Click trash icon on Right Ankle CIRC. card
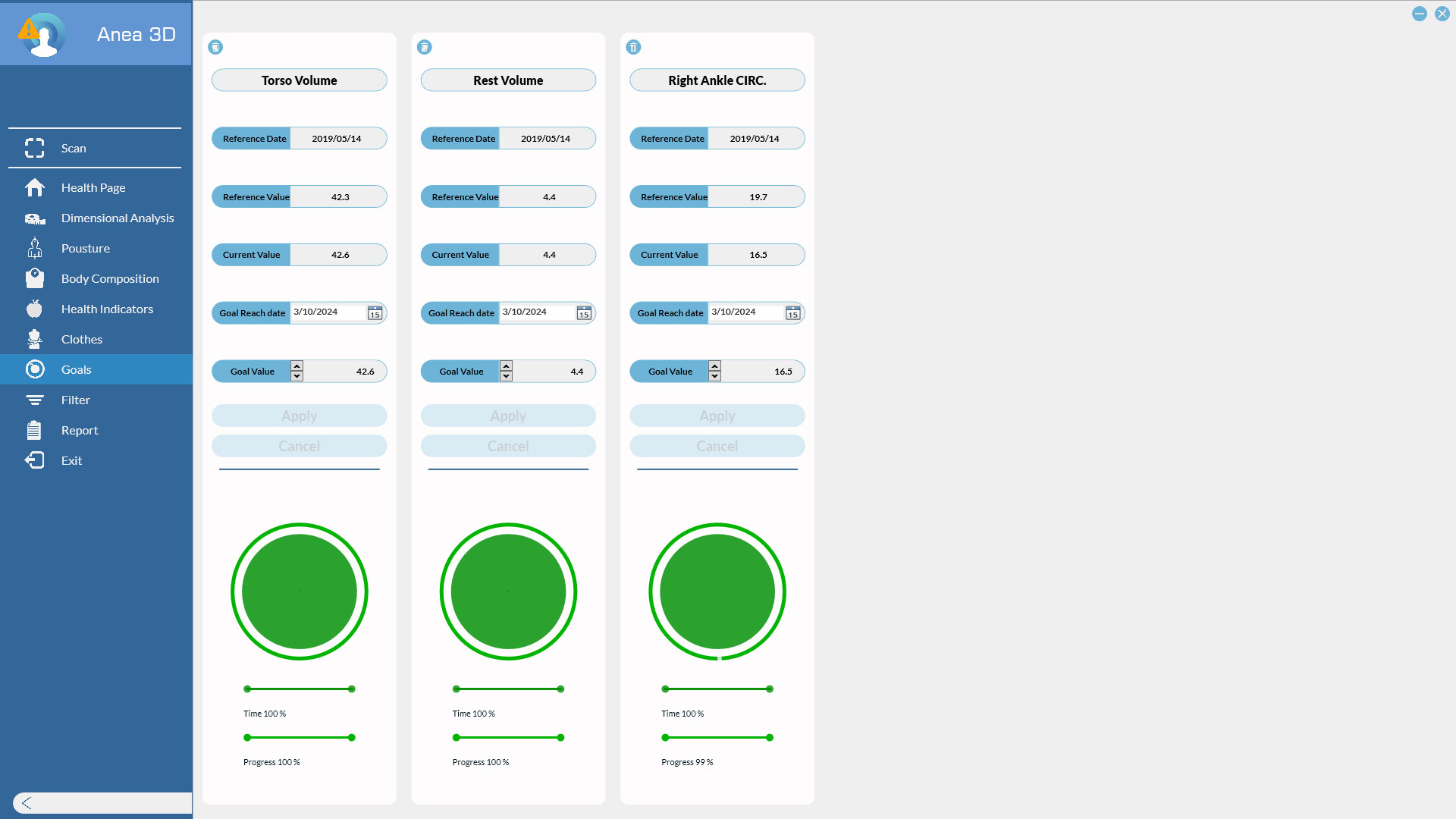The image size is (1456, 819). 633,47
